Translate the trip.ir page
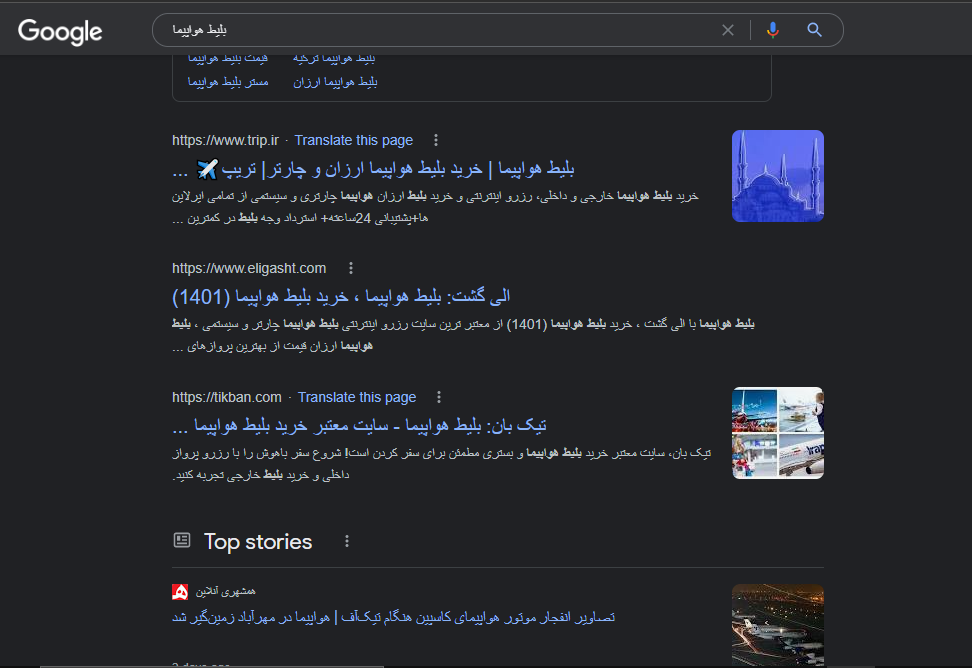Image resolution: width=972 pixels, height=668 pixels. click(353, 140)
